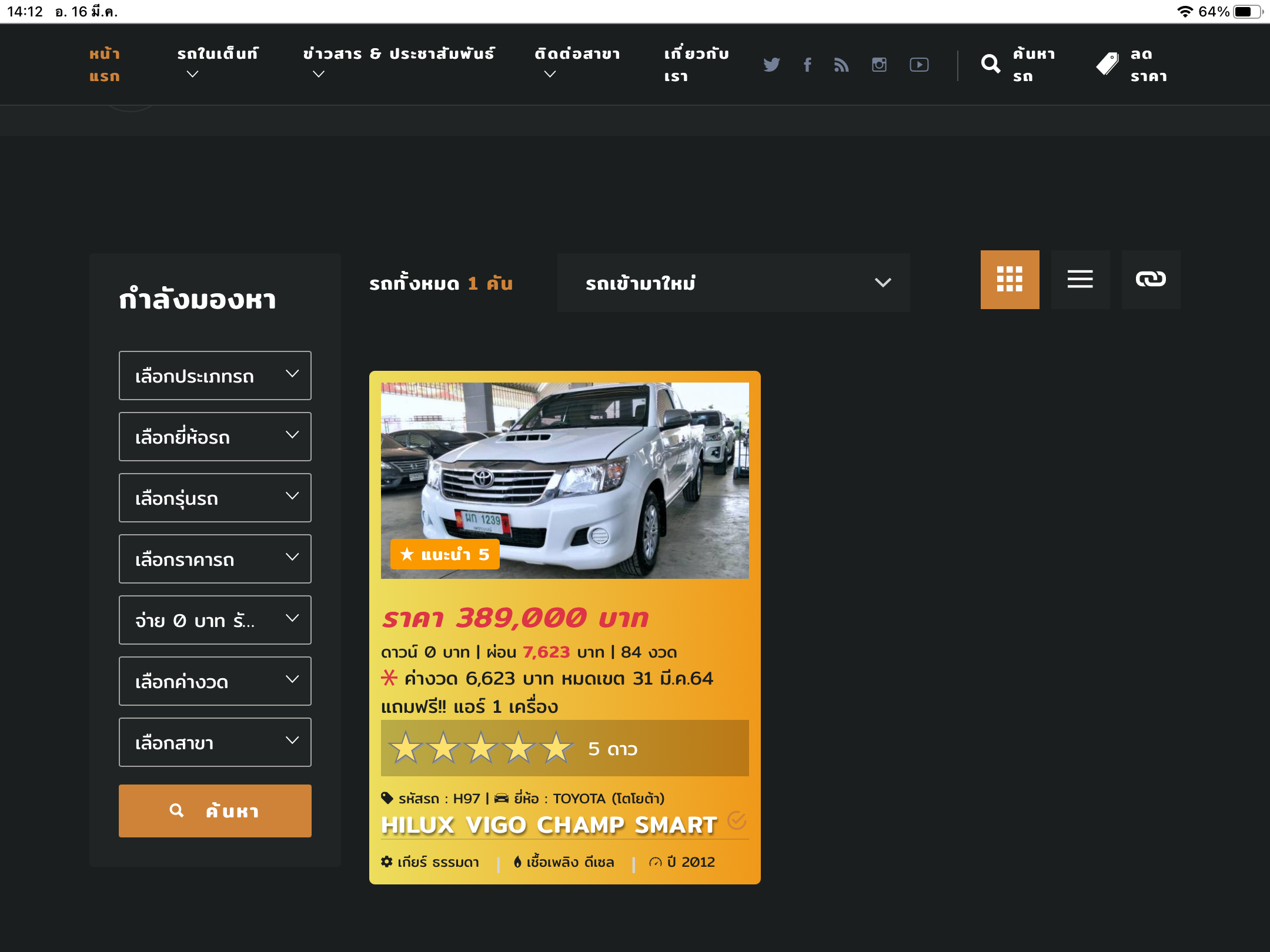Screen dimensions: 1270x952
Task: Switch to list view layout
Action: [1080, 279]
